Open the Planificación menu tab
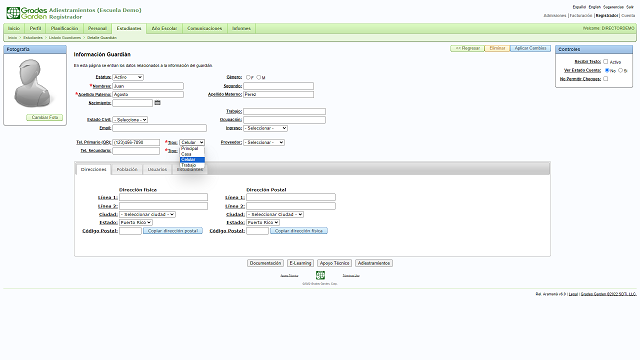The image size is (640, 360). (64, 28)
